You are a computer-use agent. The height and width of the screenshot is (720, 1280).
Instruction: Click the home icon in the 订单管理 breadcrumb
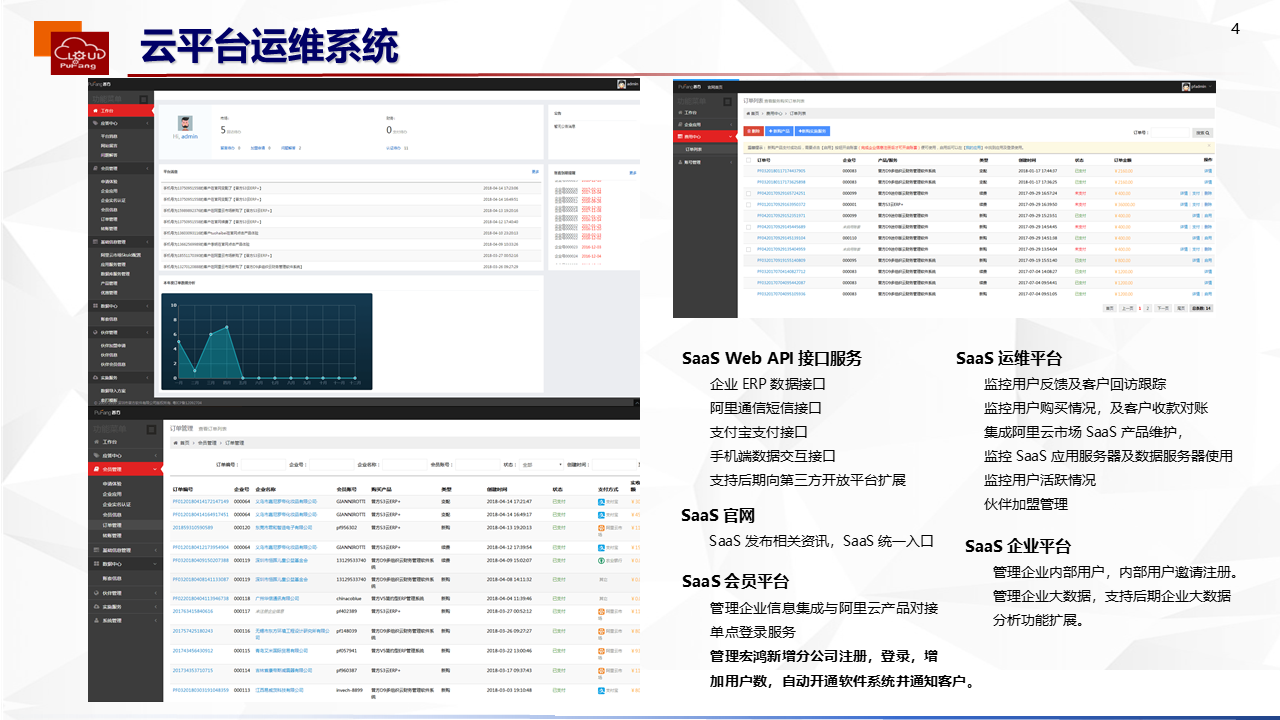click(175, 441)
